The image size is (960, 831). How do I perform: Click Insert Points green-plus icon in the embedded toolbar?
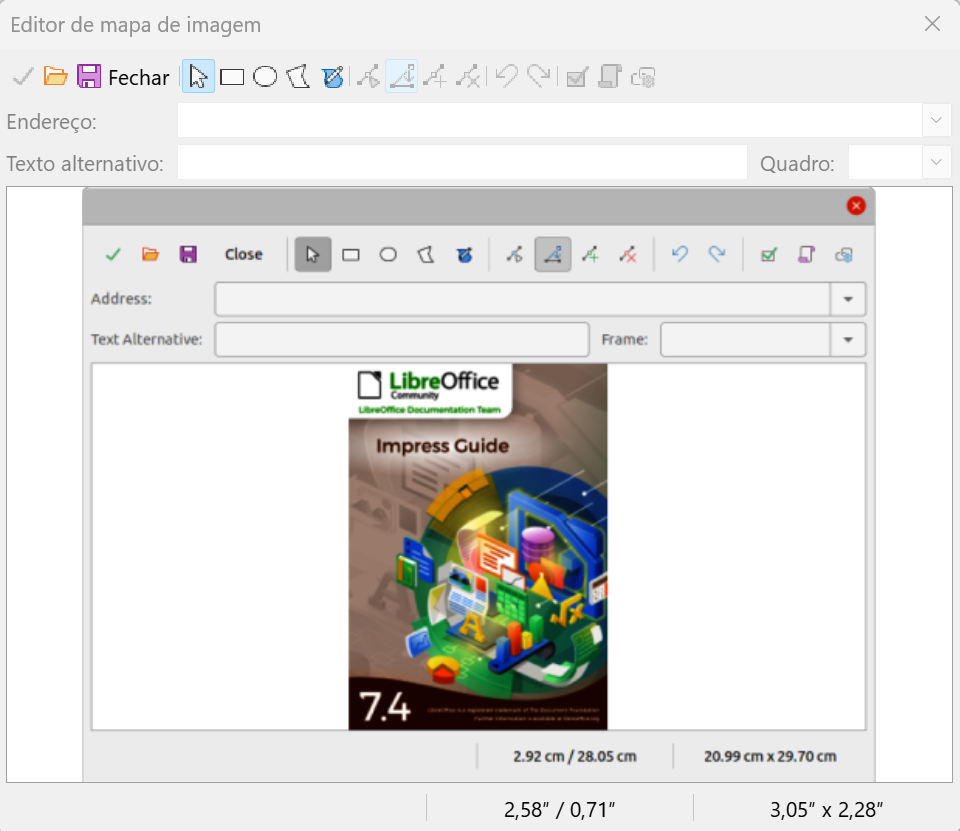590,254
